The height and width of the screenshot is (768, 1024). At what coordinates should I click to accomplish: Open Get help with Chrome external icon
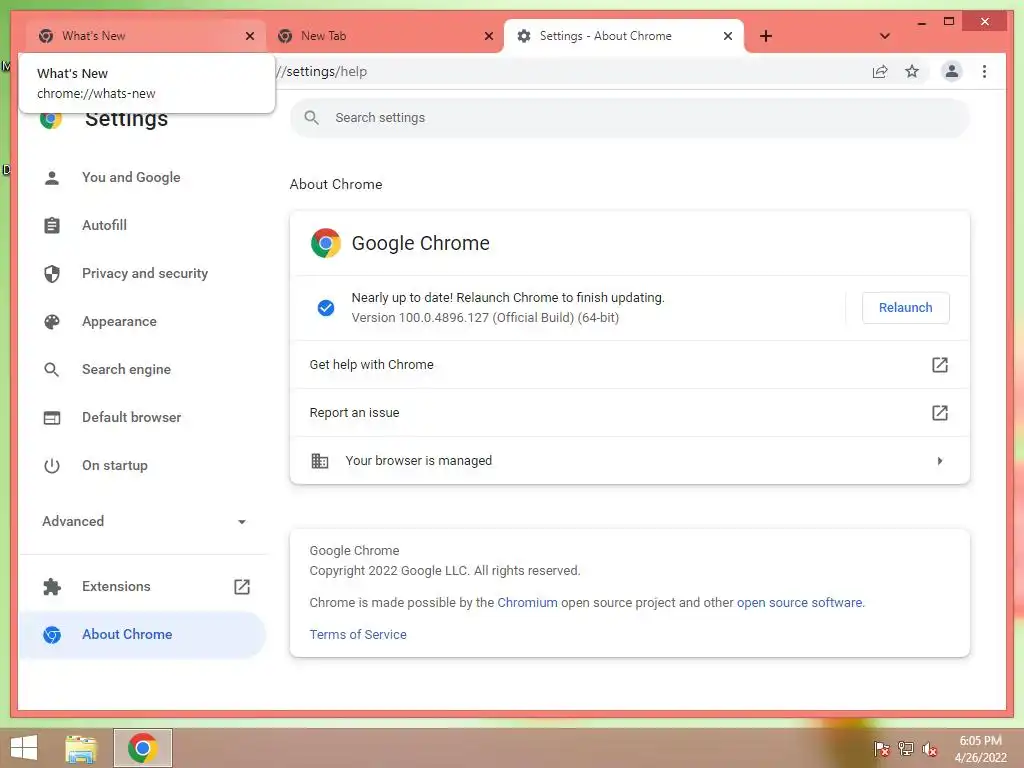939,365
